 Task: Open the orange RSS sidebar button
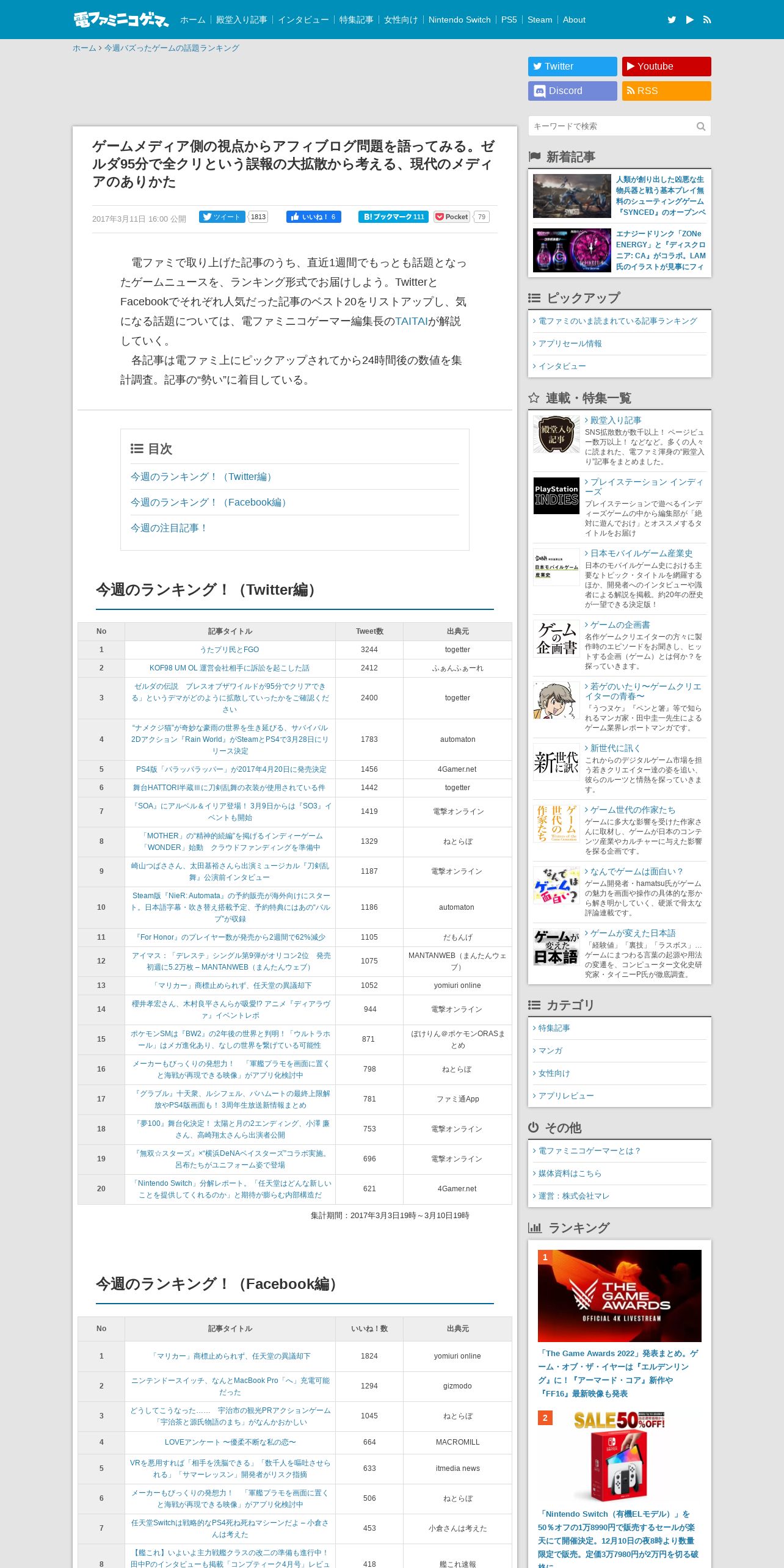pyautogui.click(x=667, y=91)
